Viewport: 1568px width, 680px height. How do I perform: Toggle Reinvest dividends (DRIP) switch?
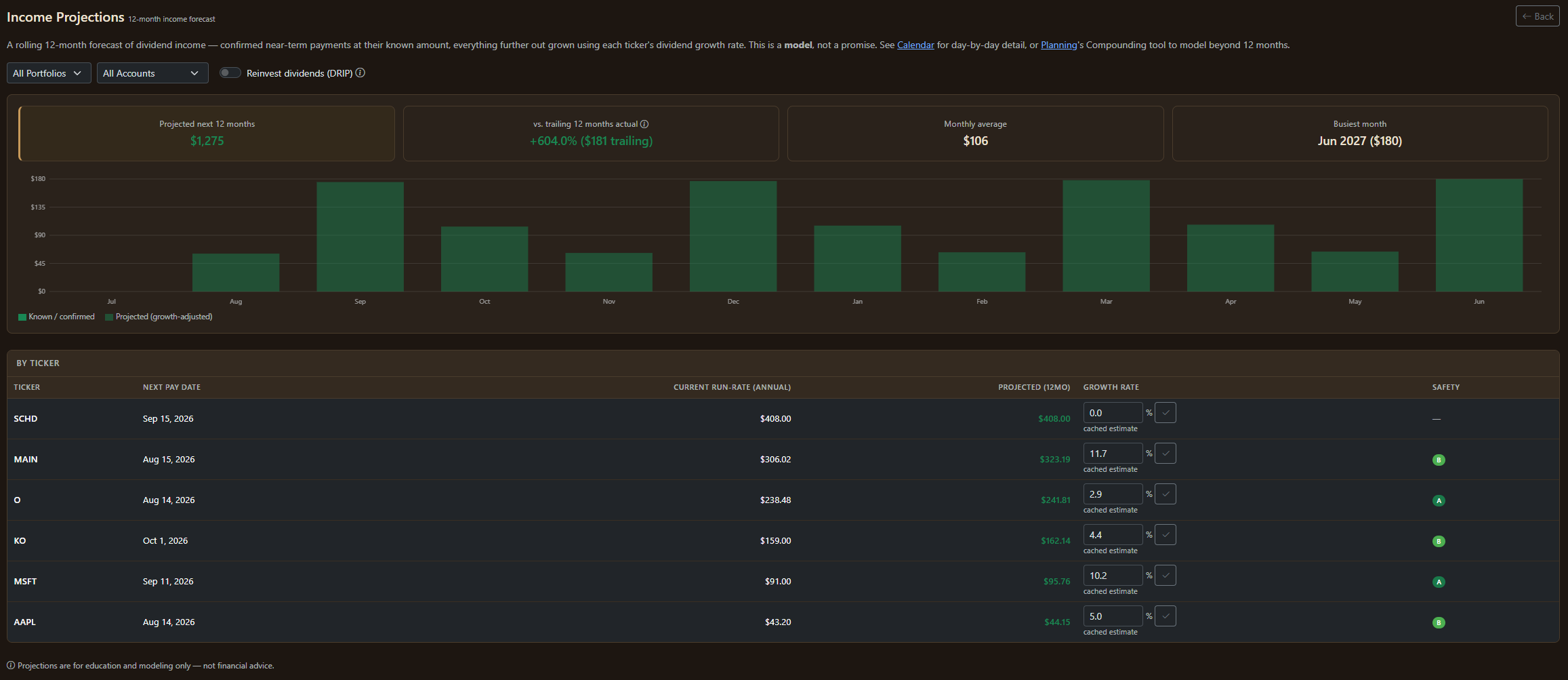tap(230, 73)
